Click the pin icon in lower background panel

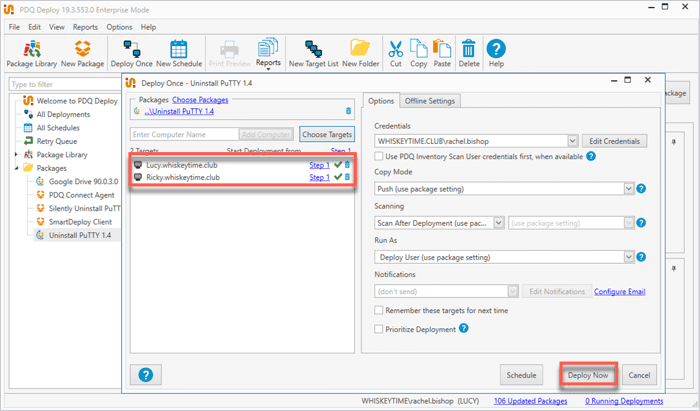(x=674, y=269)
